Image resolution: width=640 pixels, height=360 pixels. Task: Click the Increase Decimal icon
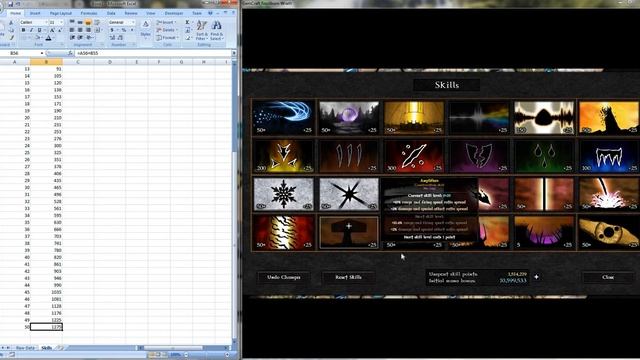click(x=112, y=38)
